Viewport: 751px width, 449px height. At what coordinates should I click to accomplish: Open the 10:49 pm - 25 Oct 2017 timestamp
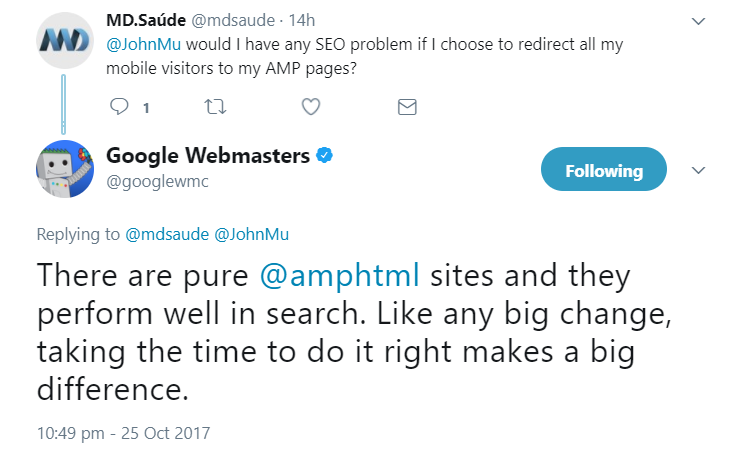(x=124, y=433)
